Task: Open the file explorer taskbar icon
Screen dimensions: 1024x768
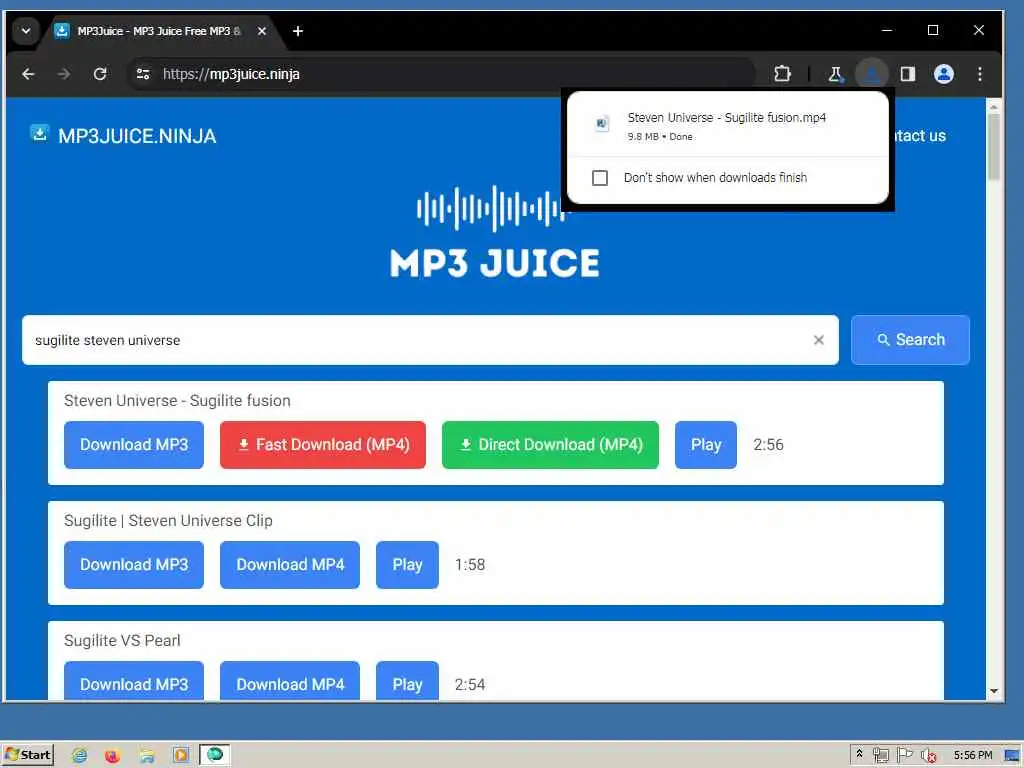Action: pos(147,756)
